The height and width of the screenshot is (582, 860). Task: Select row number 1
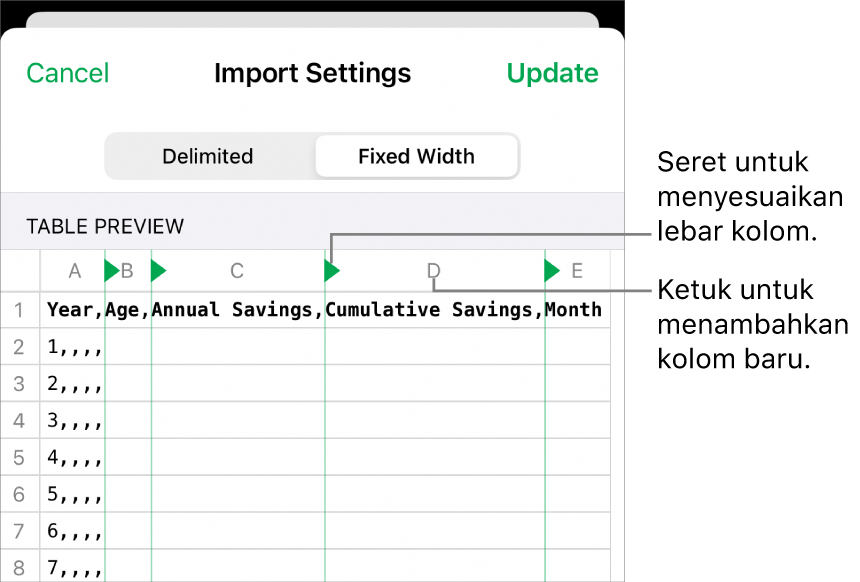(x=20, y=310)
